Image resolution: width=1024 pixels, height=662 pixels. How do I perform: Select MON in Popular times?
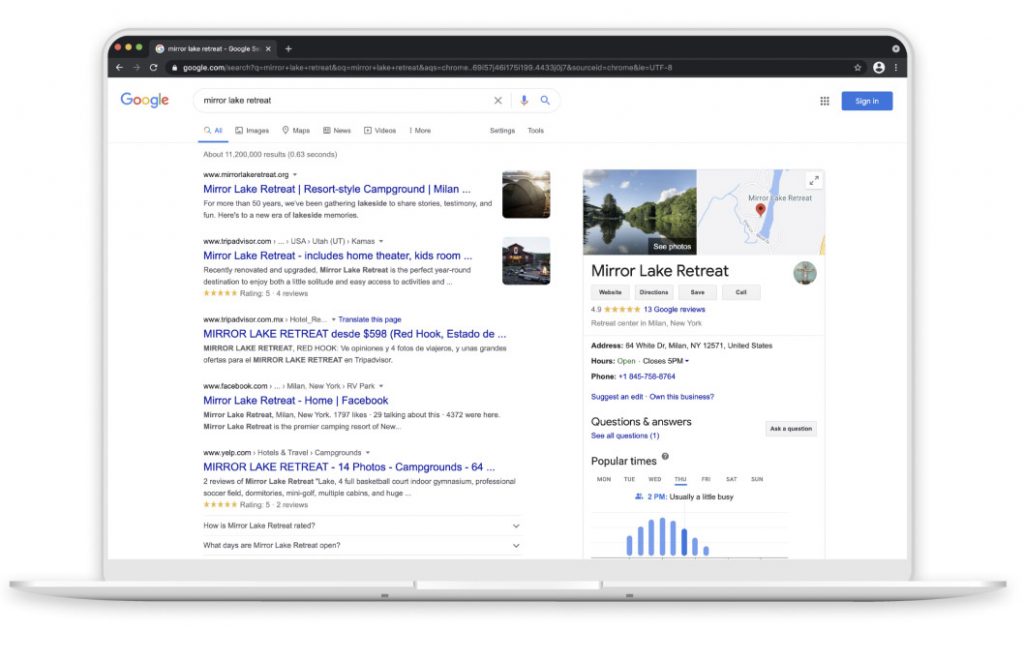[x=604, y=480]
